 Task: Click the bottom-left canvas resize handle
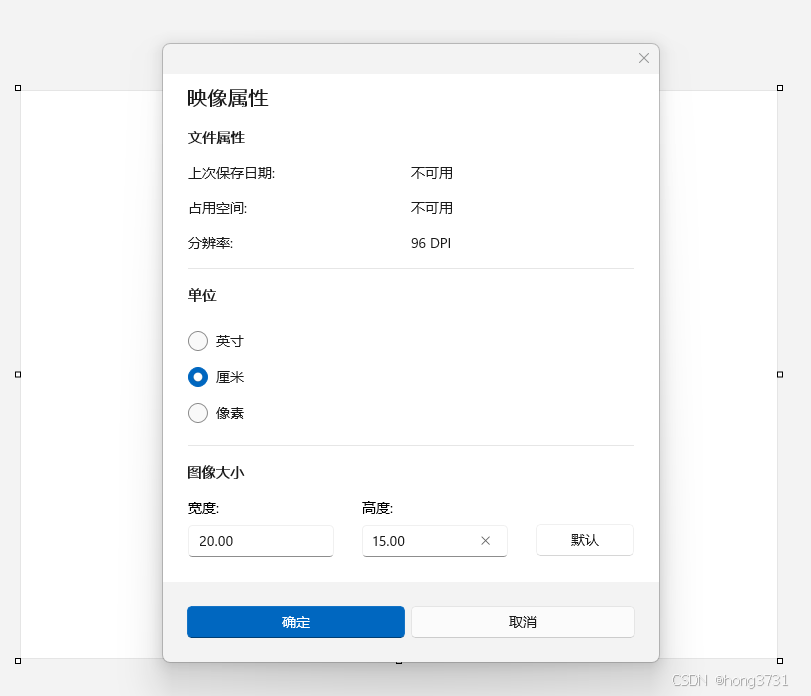(18, 661)
